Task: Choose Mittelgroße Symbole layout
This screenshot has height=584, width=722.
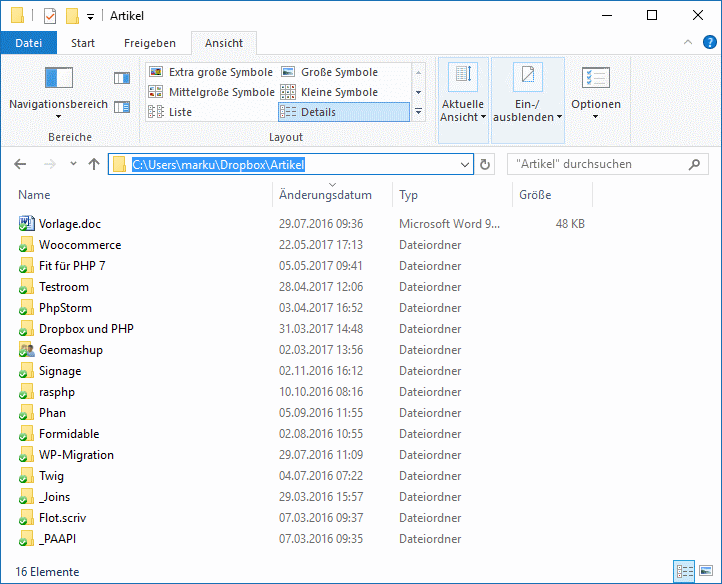Action: 211,92
